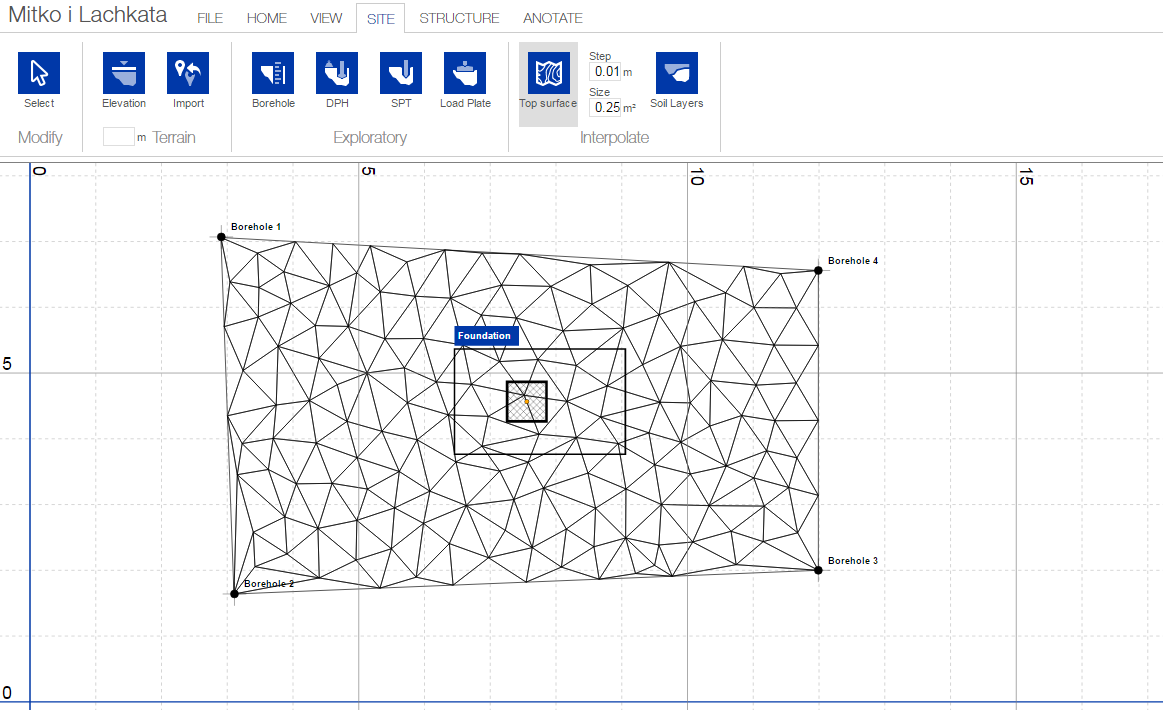The image size is (1163, 710).
Task: Open the ANOTATE tab
Action: click(x=553, y=18)
